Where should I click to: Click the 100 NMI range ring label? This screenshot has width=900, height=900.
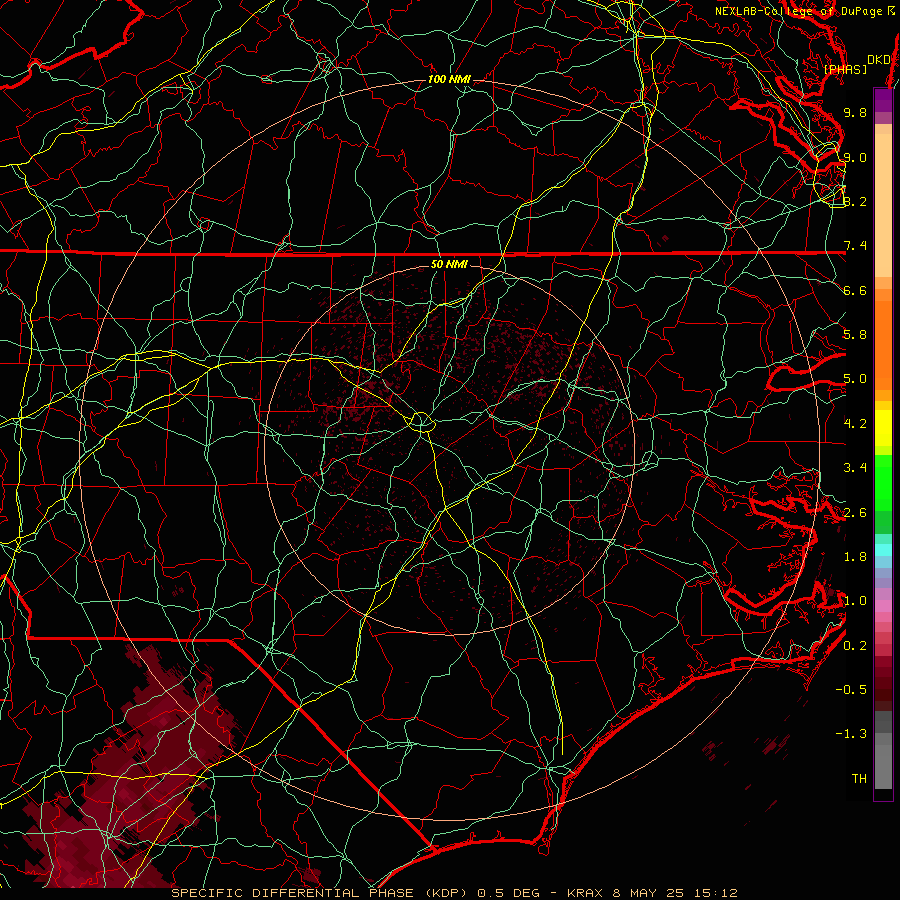449,79
